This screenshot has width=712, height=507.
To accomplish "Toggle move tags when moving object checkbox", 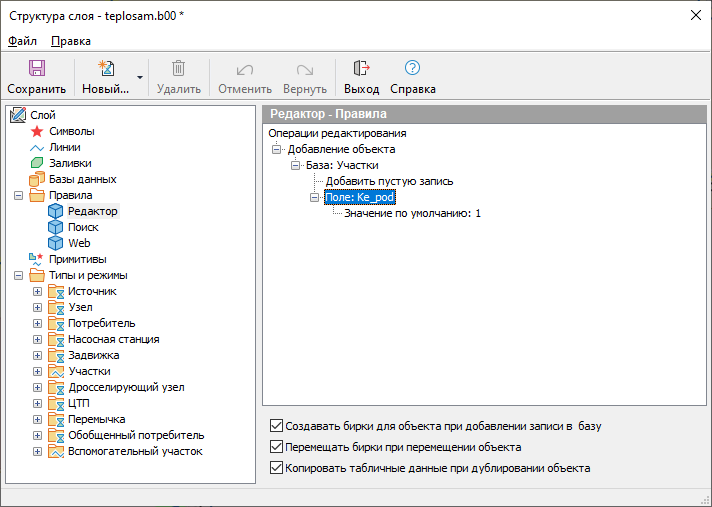I will pyautogui.click(x=277, y=447).
